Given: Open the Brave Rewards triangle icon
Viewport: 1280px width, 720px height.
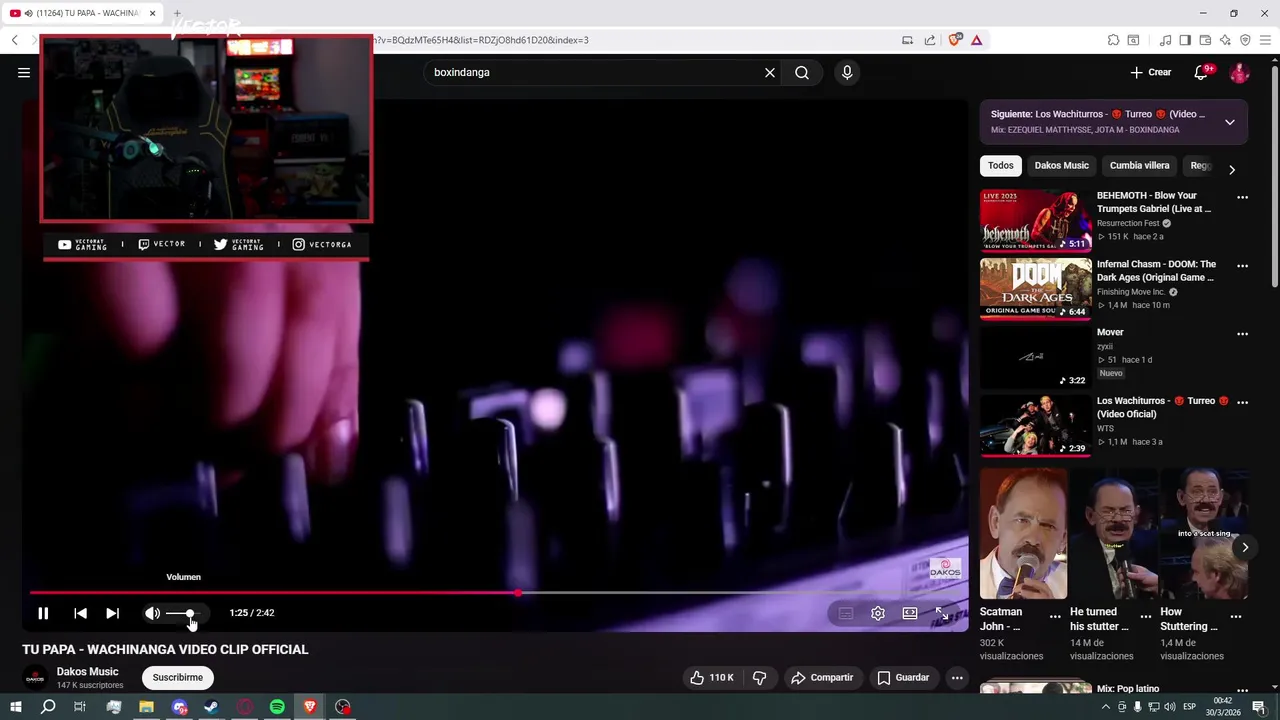Looking at the screenshot, I should (x=977, y=40).
